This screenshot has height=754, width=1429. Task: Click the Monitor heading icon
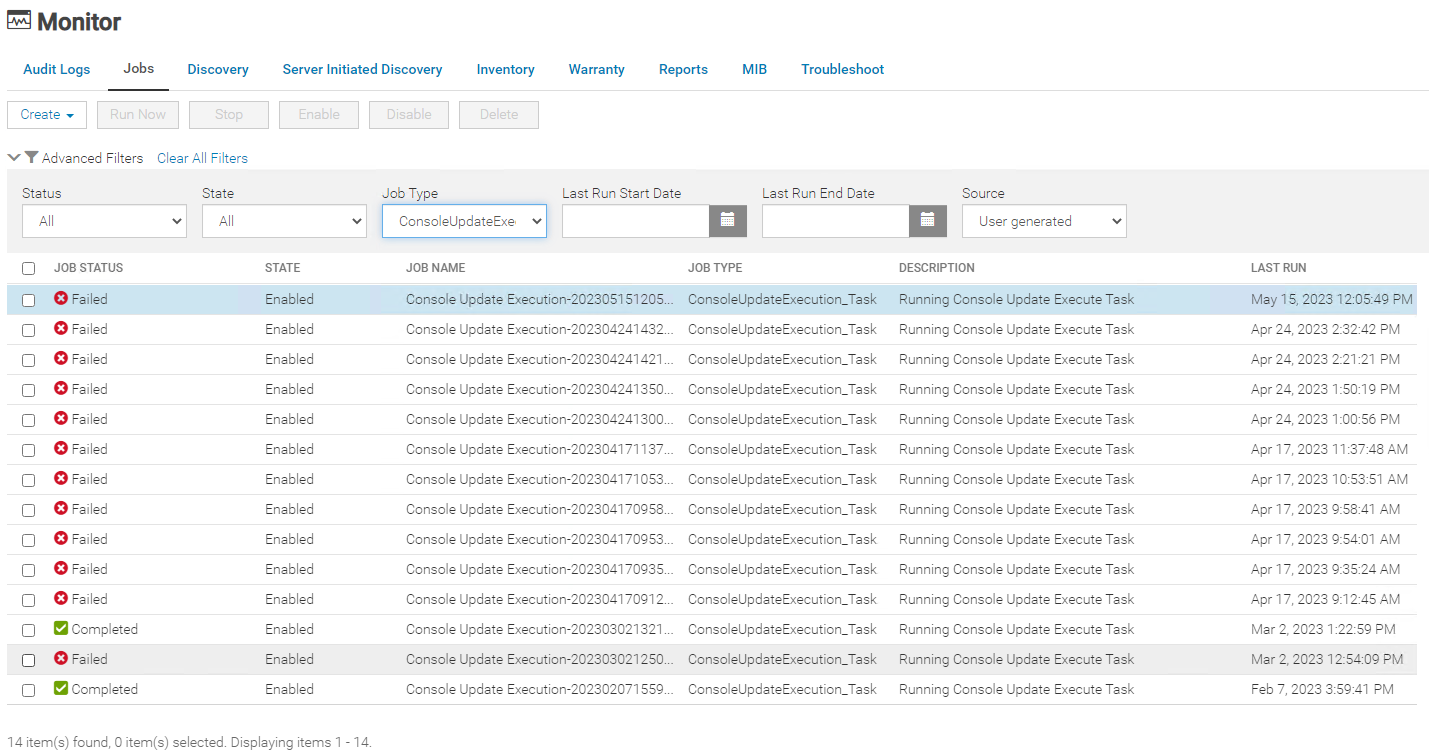pyautogui.click(x=19, y=21)
